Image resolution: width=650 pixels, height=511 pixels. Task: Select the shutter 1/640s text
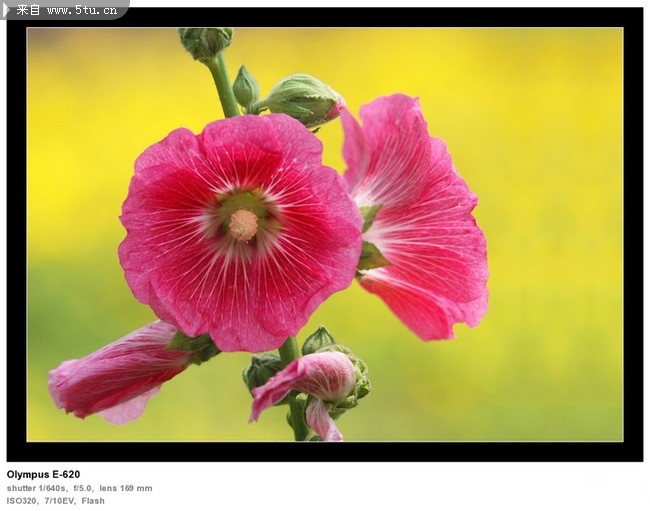pos(36,488)
